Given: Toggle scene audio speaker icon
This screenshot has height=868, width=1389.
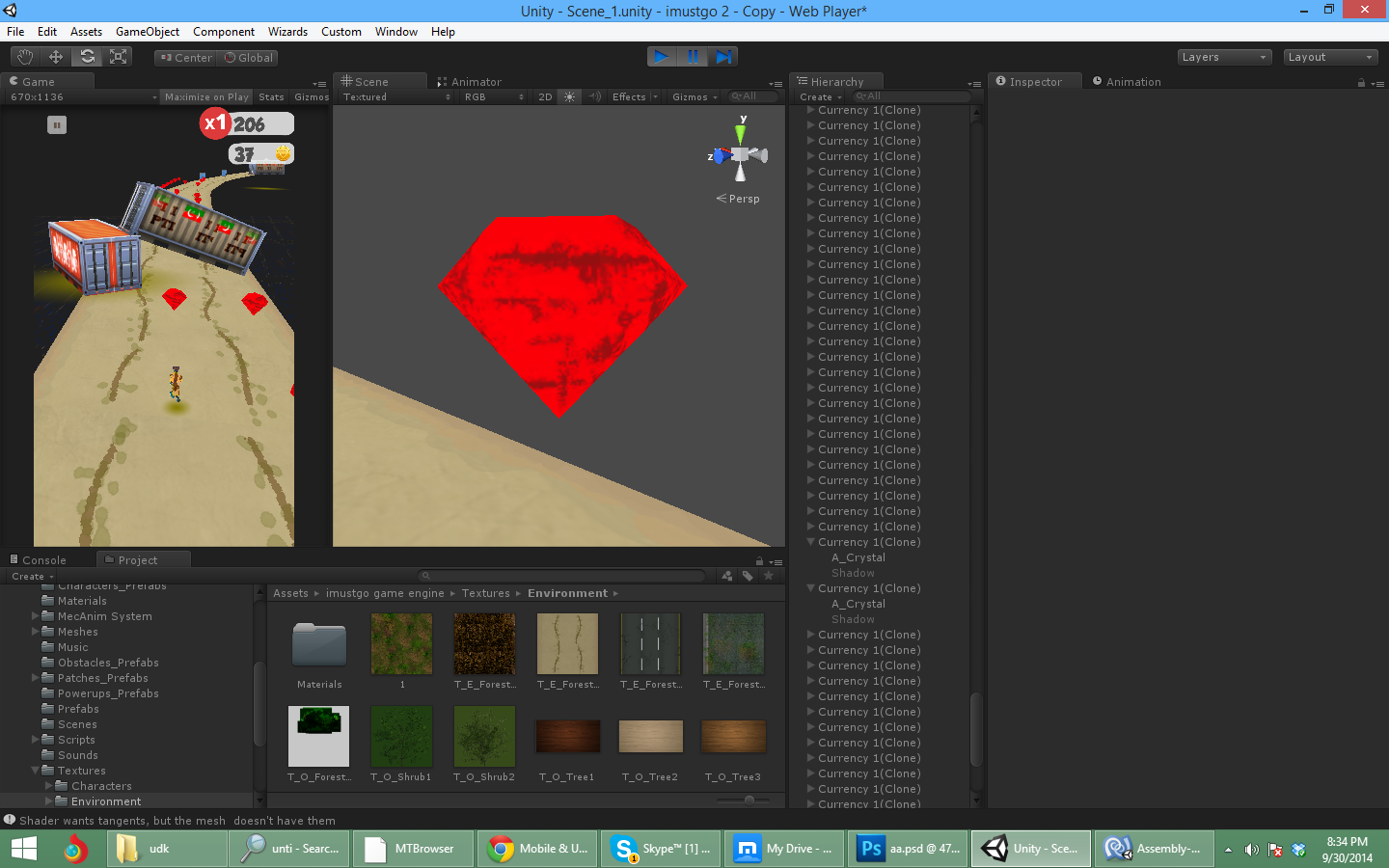Looking at the screenshot, I should [x=595, y=96].
